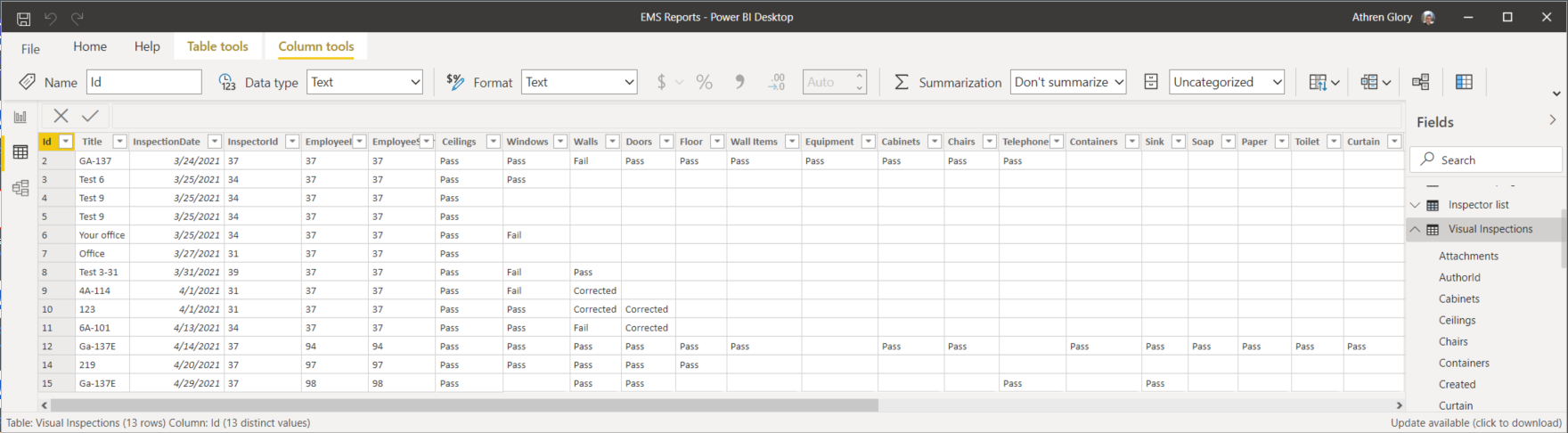Click the decimal places icon
This screenshot has height=433, width=1568.
pos(777,82)
